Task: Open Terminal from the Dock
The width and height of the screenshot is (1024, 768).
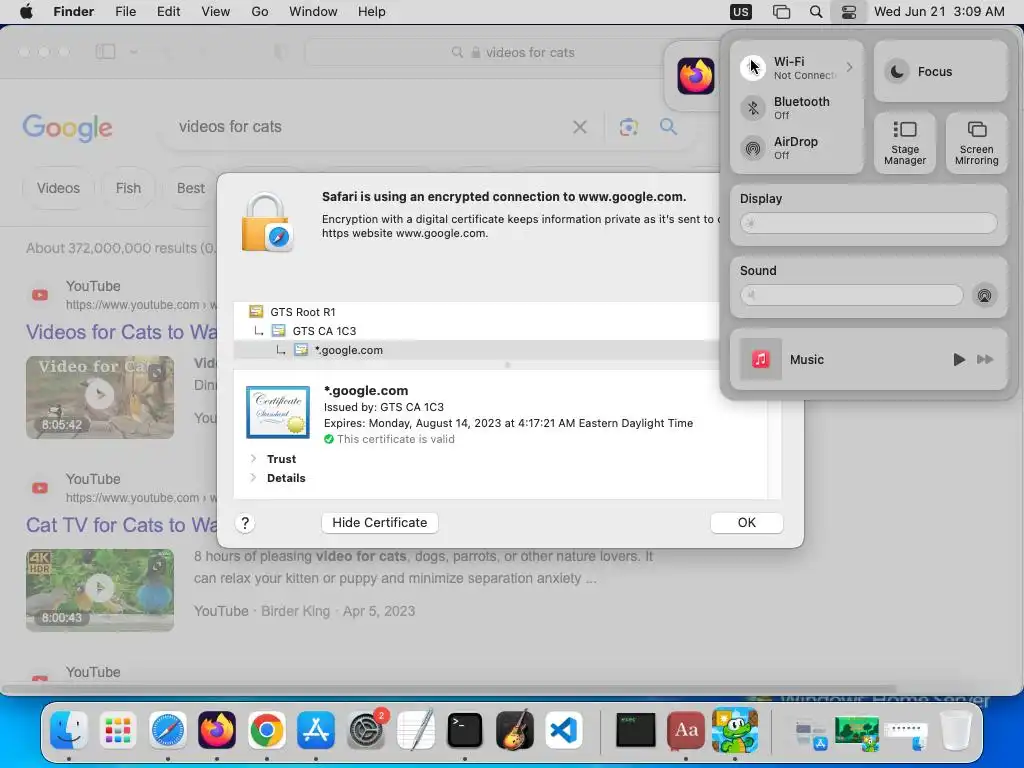Action: coord(465,729)
